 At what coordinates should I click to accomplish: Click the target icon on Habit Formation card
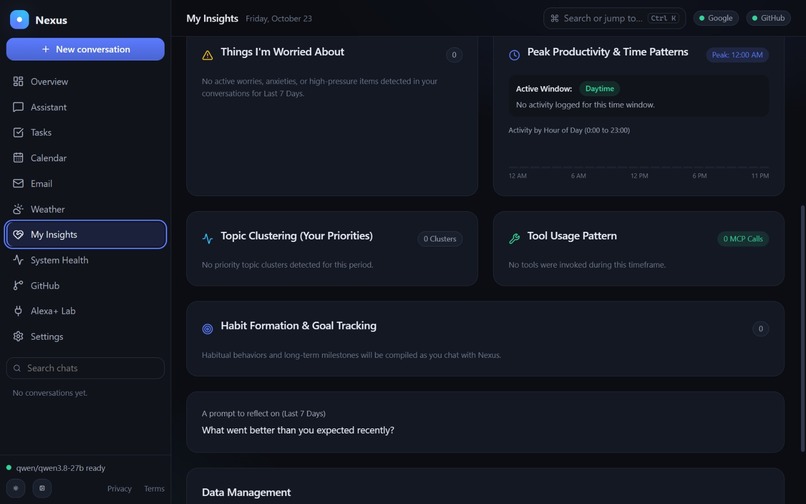[x=207, y=329]
